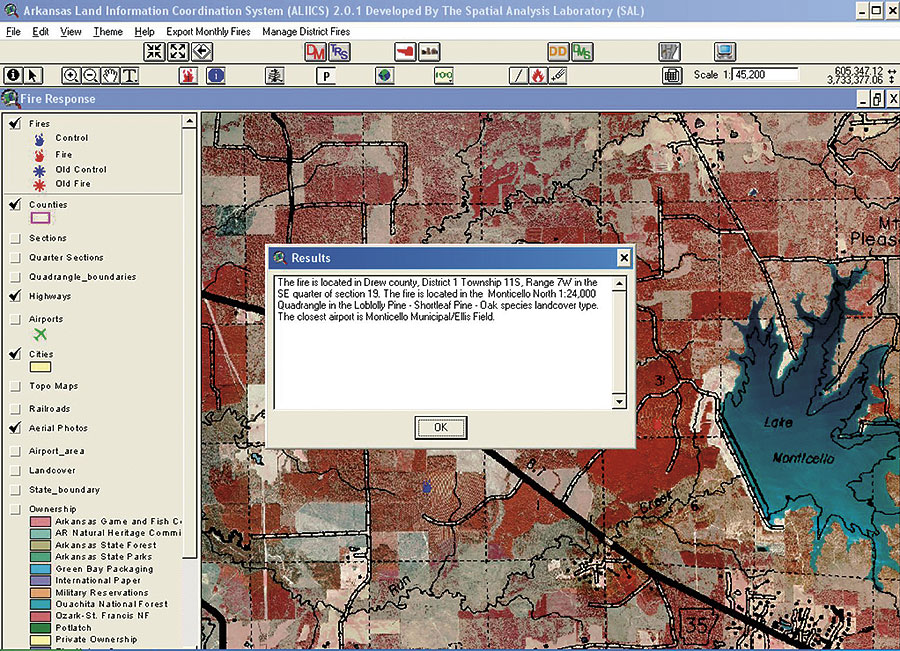Open the Edit menu
This screenshot has width=900, height=651.
pos(40,32)
